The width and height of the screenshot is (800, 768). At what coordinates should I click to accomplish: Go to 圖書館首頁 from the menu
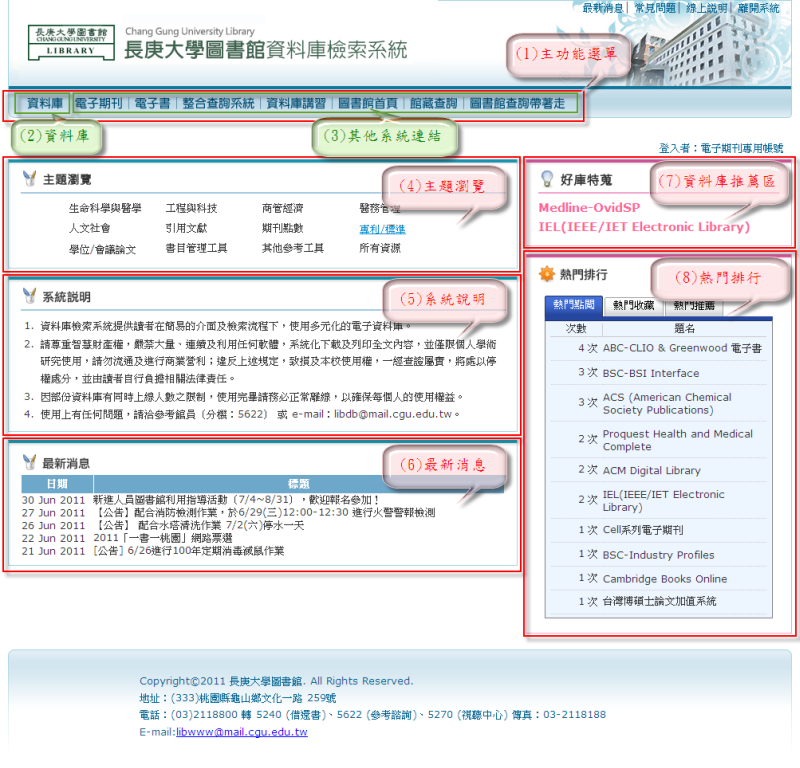coord(368,104)
